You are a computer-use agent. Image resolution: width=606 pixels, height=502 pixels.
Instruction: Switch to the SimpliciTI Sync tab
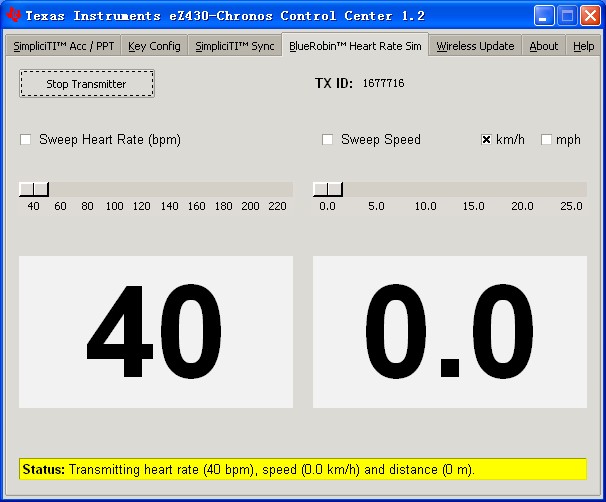235,46
